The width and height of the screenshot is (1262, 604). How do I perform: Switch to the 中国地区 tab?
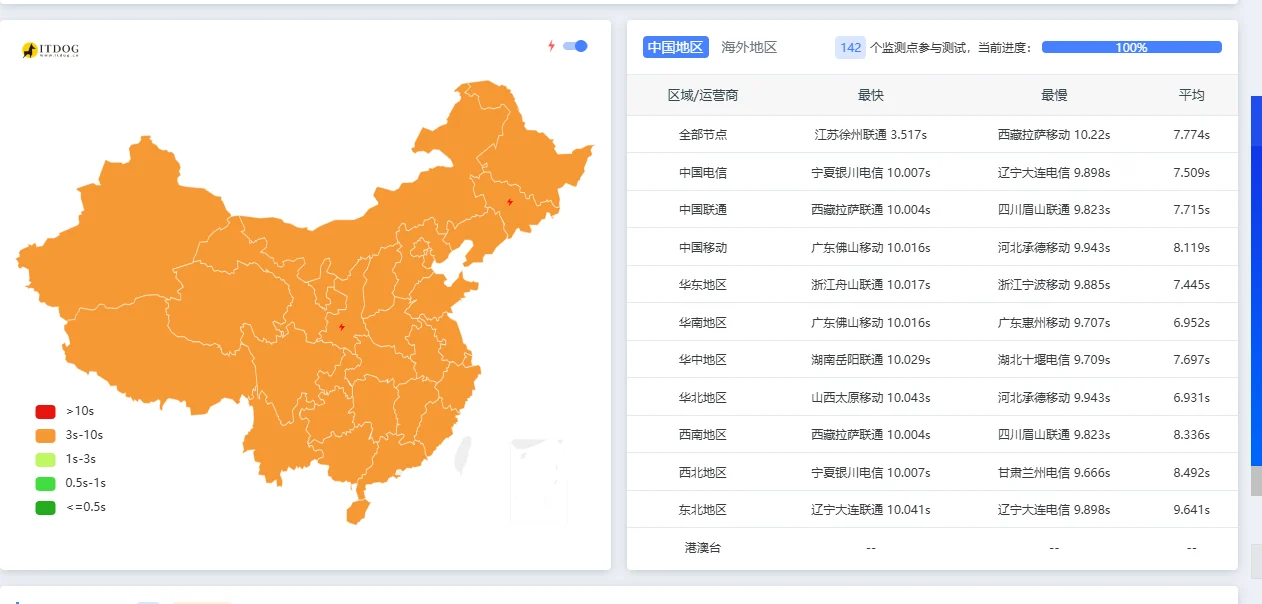pyautogui.click(x=676, y=47)
